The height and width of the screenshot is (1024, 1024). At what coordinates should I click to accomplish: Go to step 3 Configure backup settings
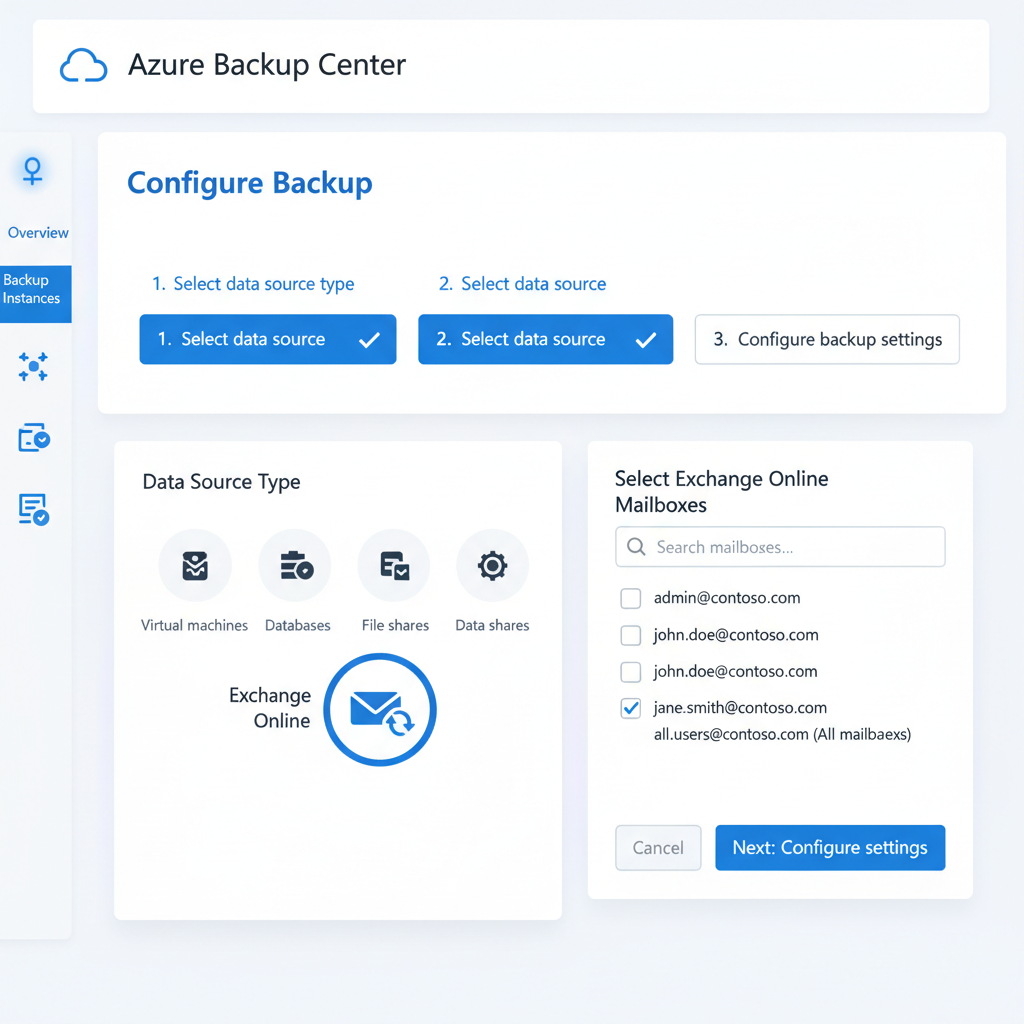827,340
